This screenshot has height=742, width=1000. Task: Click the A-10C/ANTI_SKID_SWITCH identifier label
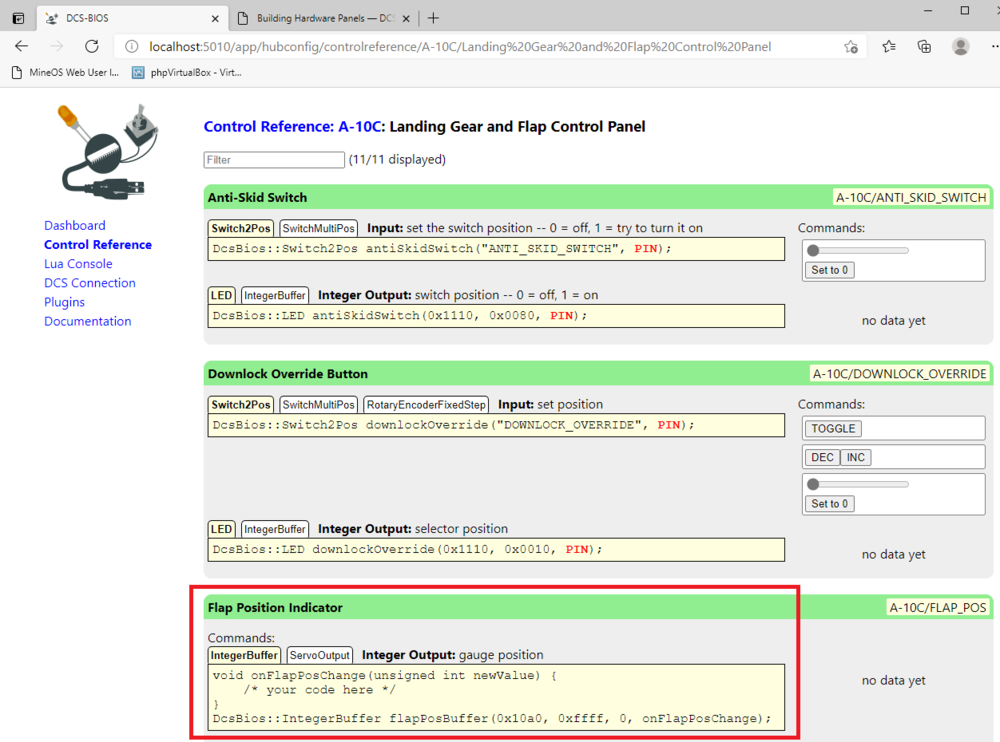tap(911, 197)
